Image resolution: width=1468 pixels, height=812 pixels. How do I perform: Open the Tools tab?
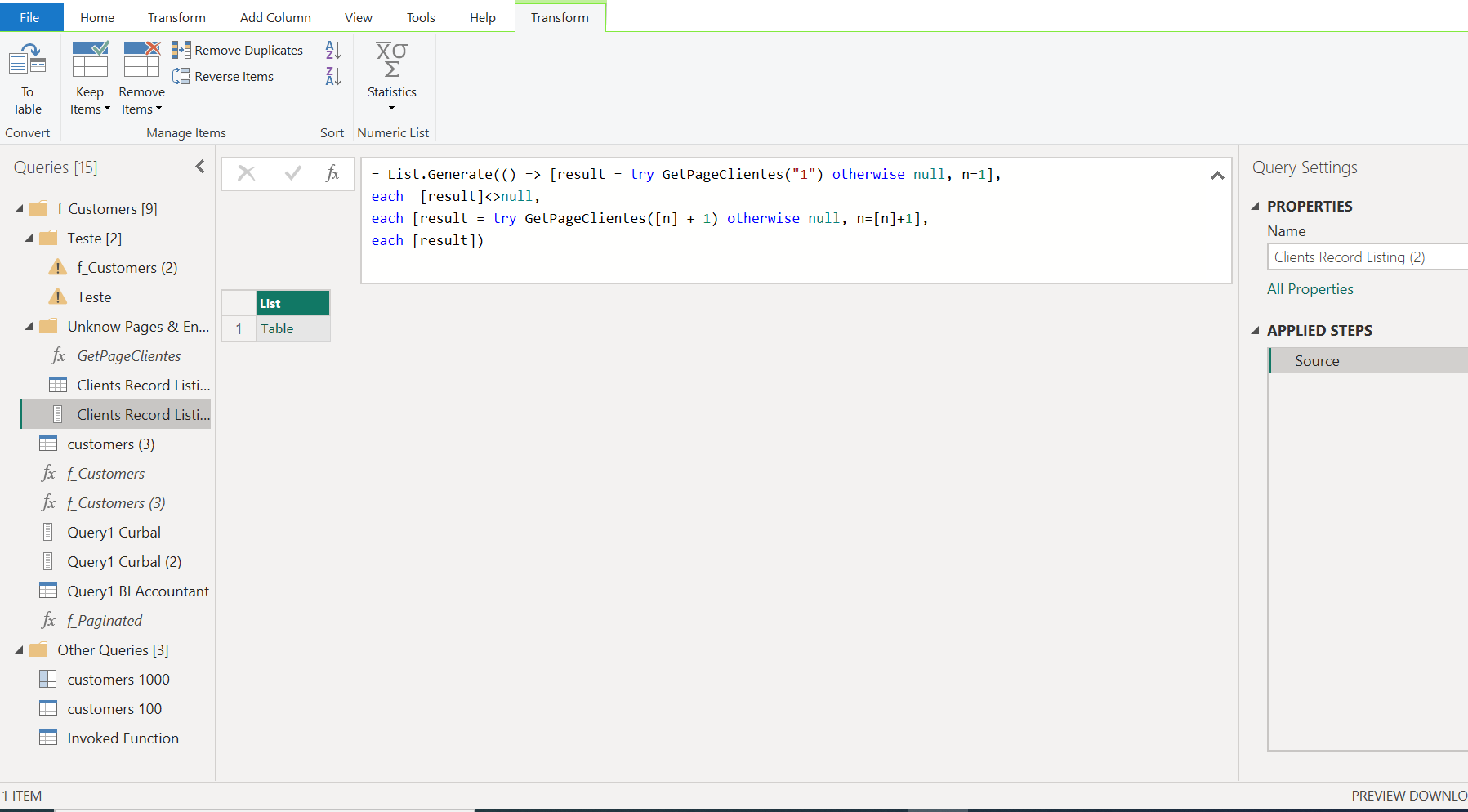coord(421,17)
